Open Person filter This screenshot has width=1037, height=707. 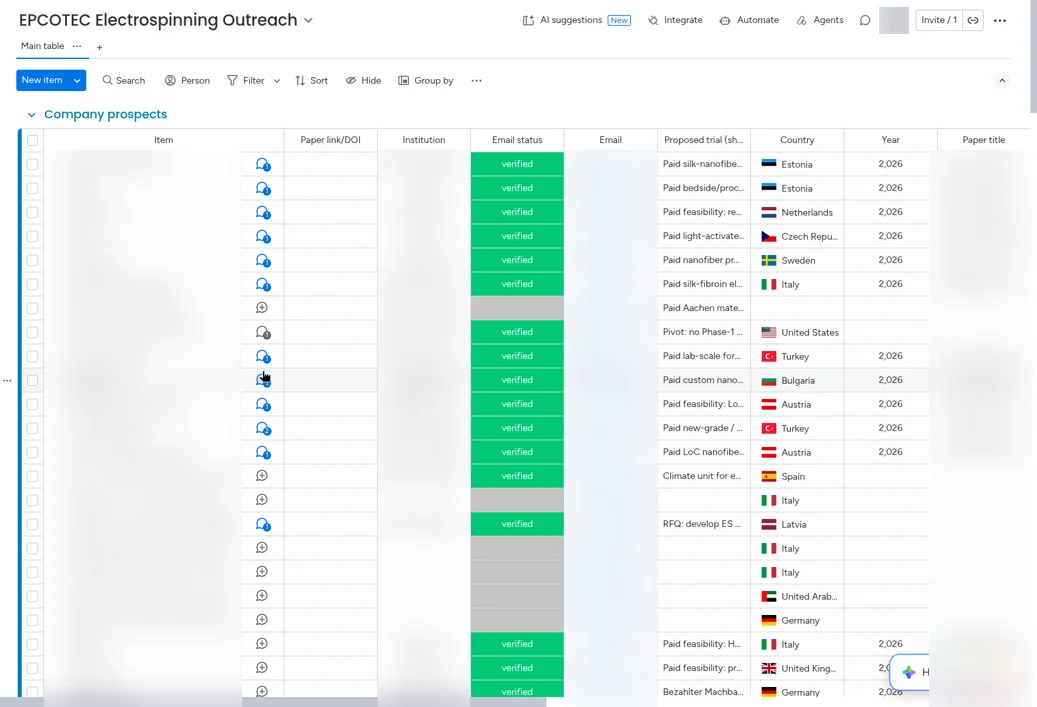pyautogui.click(x=187, y=81)
